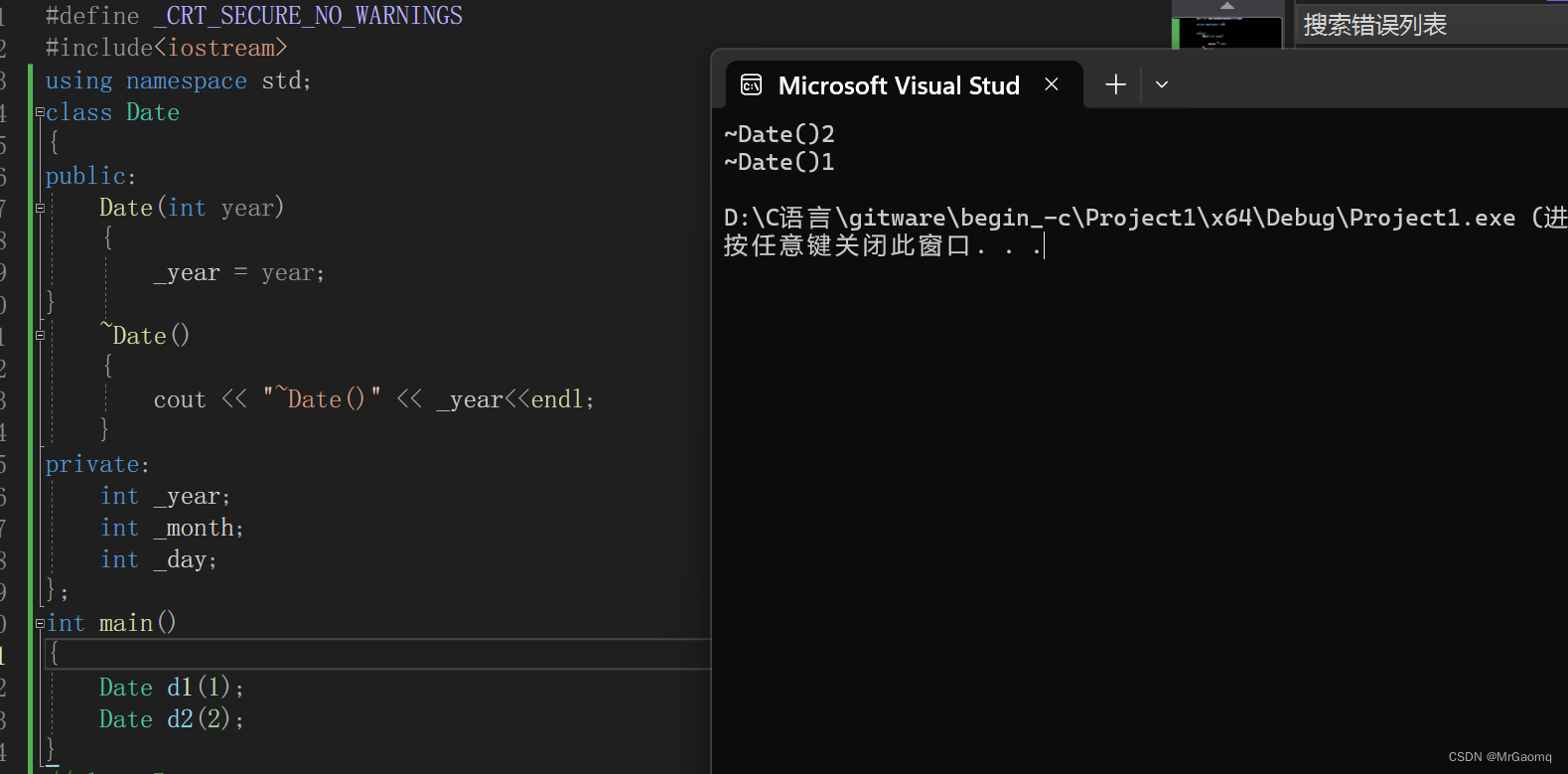Collapse the ~Date() destructor block
Viewport: 1568px width, 774px height.
(x=40, y=335)
